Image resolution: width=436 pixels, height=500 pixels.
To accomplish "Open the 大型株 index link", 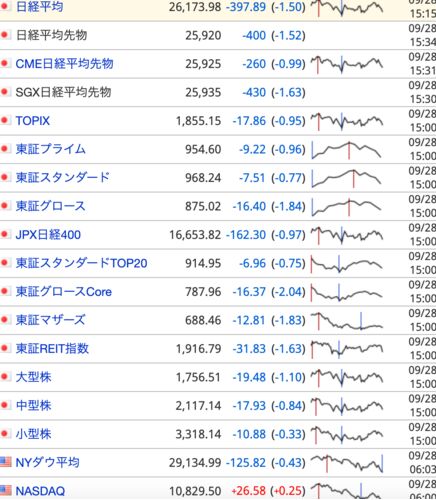I will click(34, 377).
